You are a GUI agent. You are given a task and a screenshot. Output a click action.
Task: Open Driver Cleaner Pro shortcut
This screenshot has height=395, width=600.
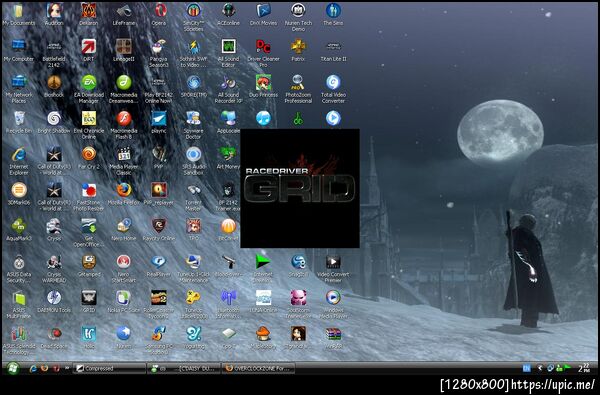click(263, 54)
